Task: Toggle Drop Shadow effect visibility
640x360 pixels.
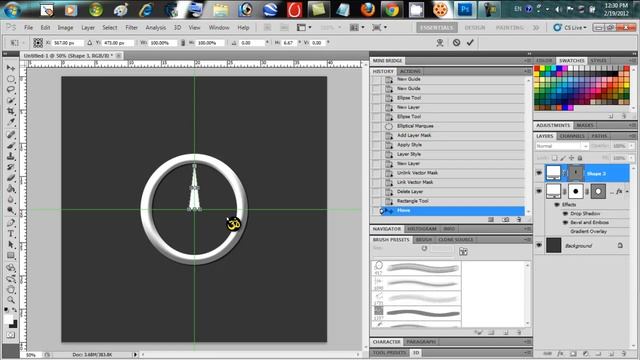Action: [x=565, y=213]
